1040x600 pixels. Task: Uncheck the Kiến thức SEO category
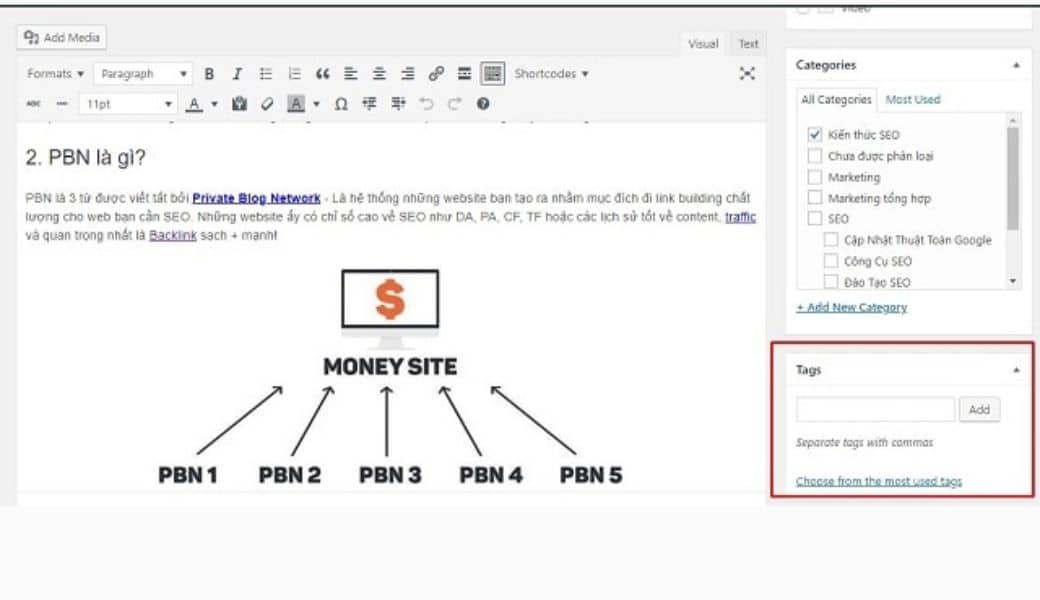coord(814,135)
